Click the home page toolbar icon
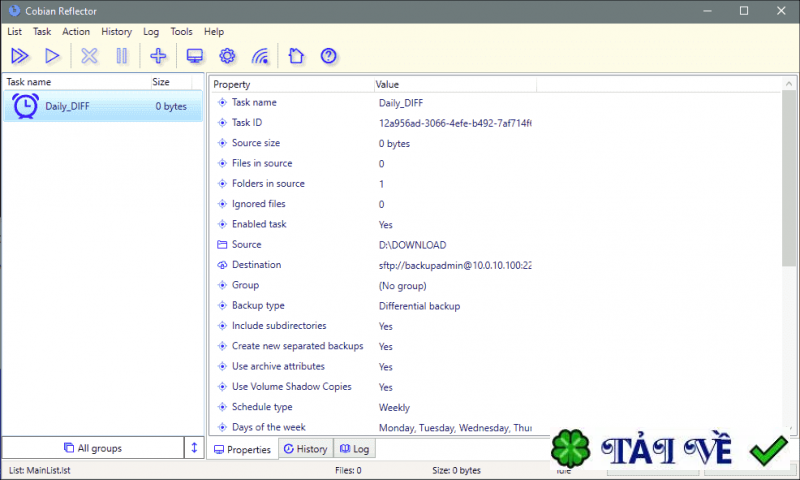Screen dimensions: 800x480 296,56
